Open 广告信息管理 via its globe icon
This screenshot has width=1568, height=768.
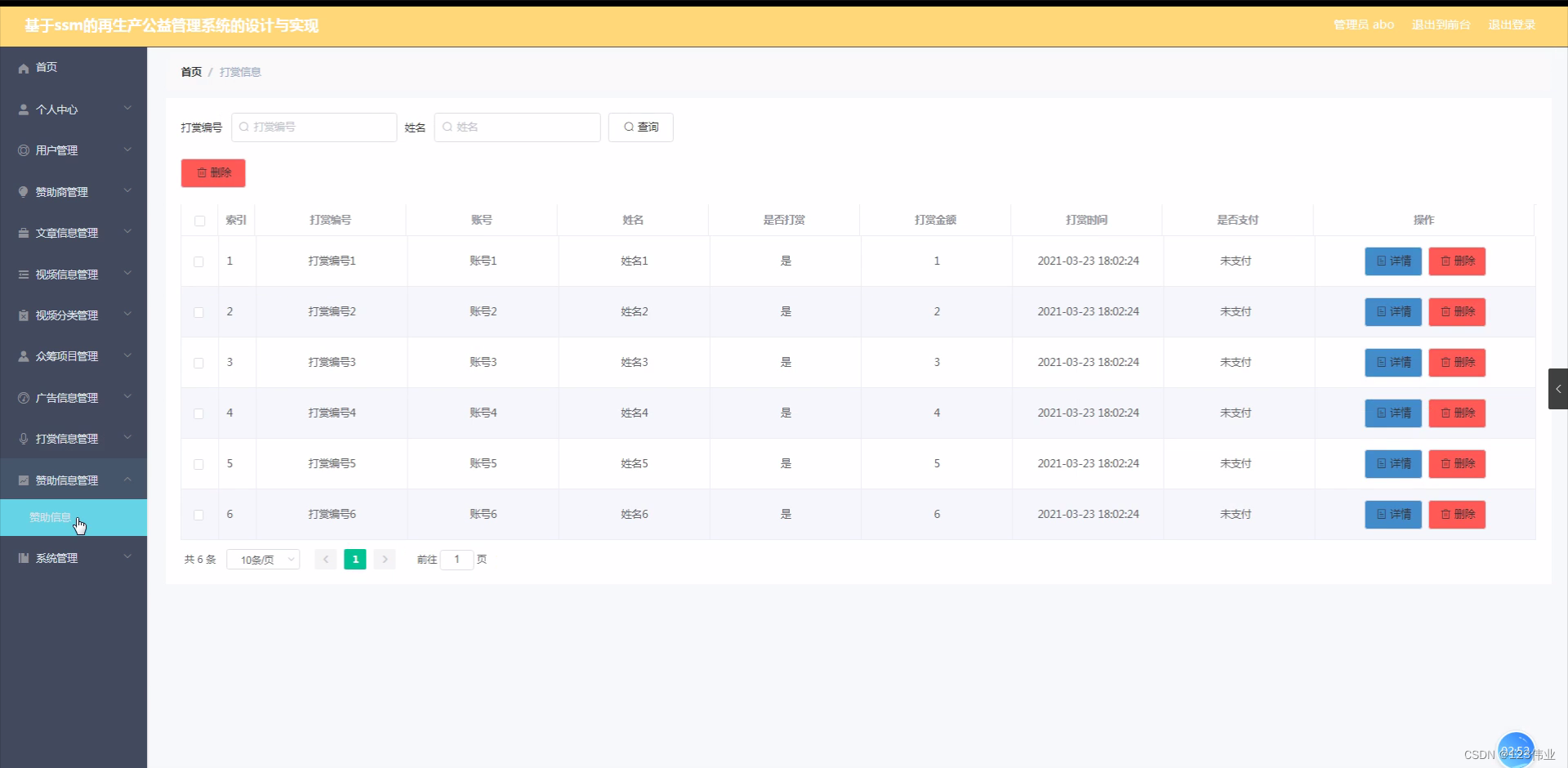tap(23, 397)
